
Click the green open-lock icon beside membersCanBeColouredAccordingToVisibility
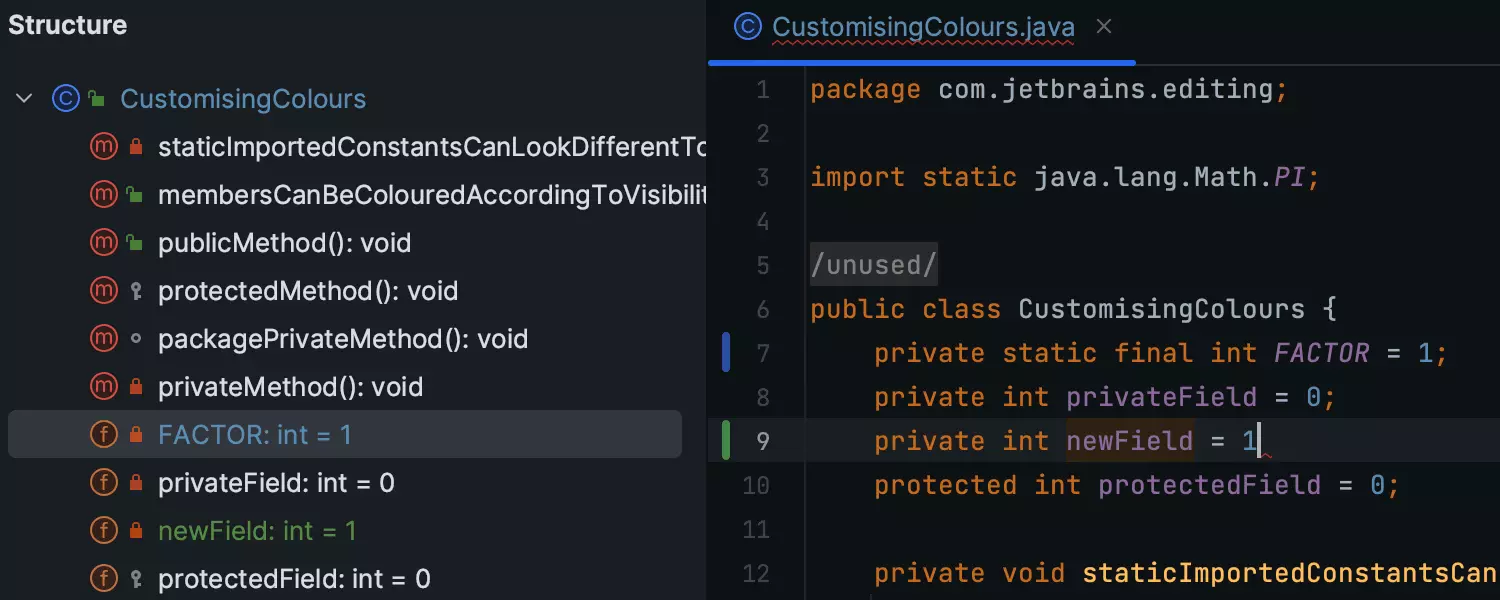point(136,195)
